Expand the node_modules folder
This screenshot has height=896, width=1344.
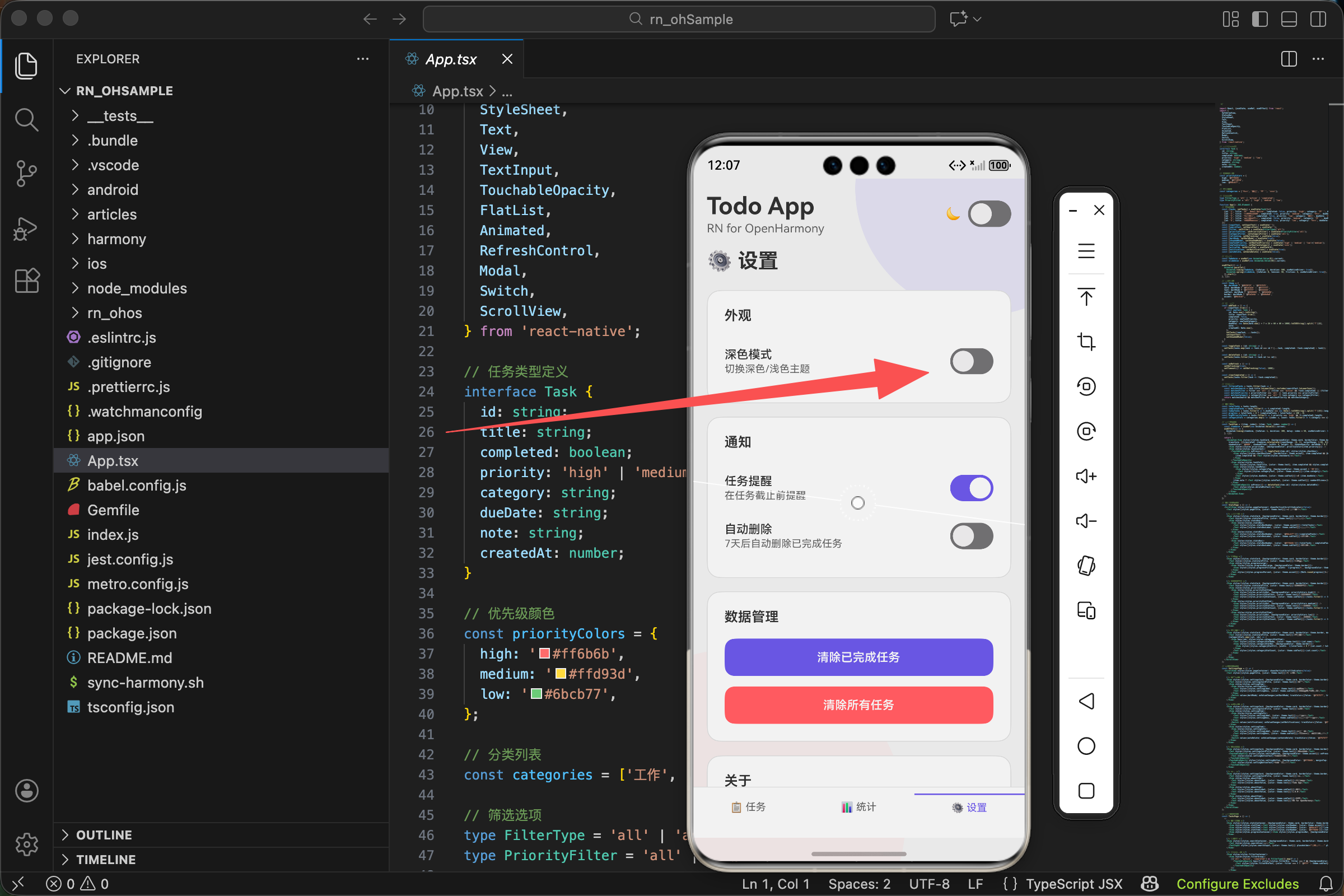point(137,288)
